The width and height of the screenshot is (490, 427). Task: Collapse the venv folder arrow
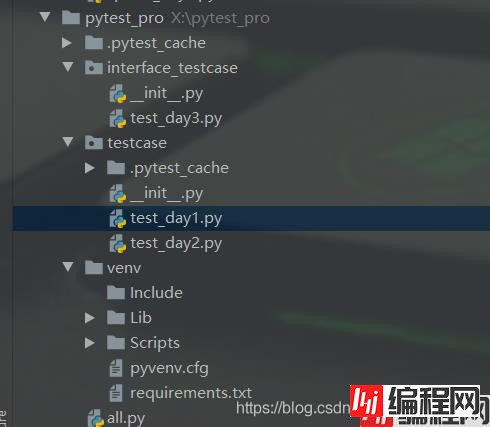point(68,267)
